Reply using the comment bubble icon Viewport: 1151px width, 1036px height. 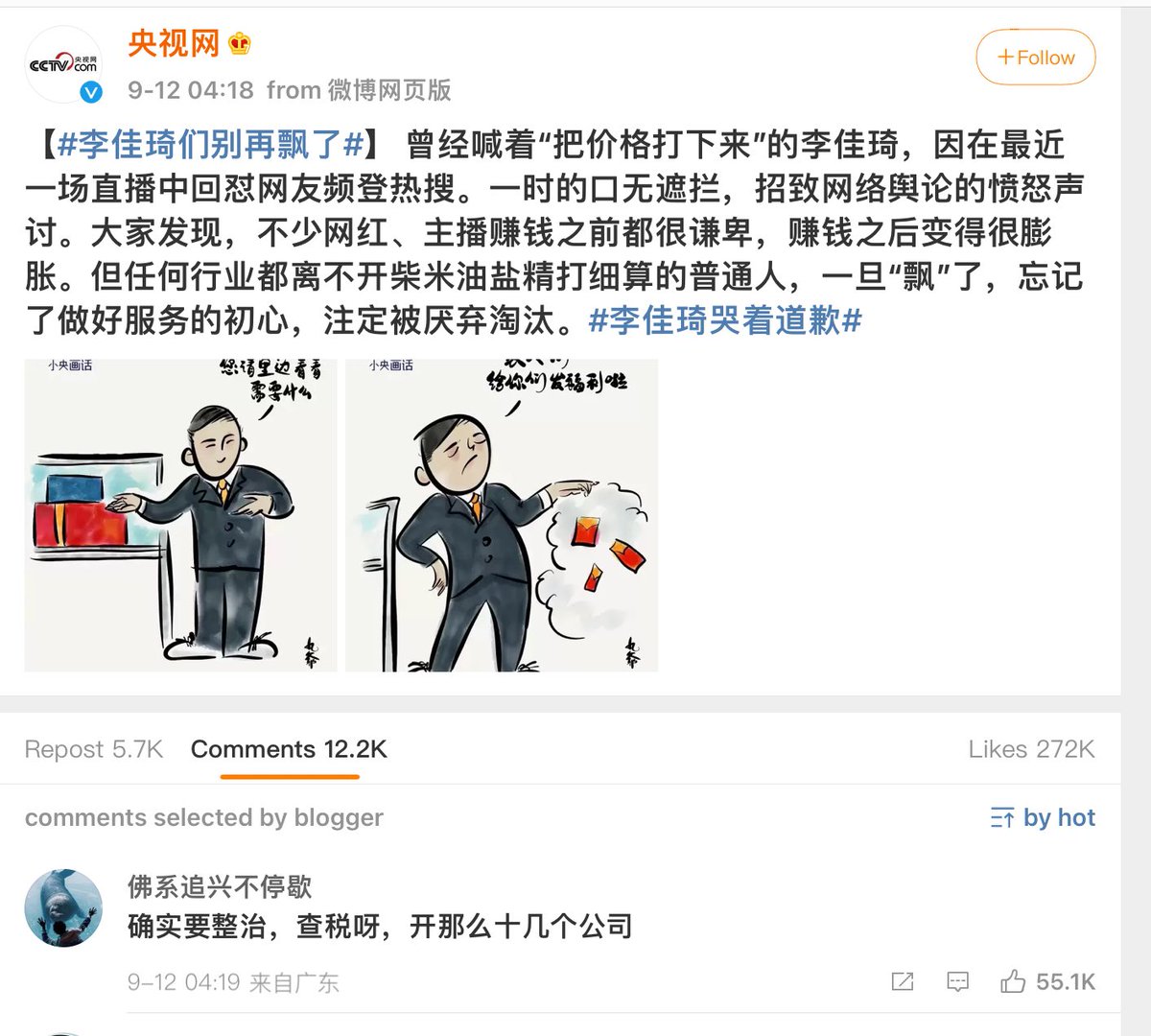(x=957, y=981)
